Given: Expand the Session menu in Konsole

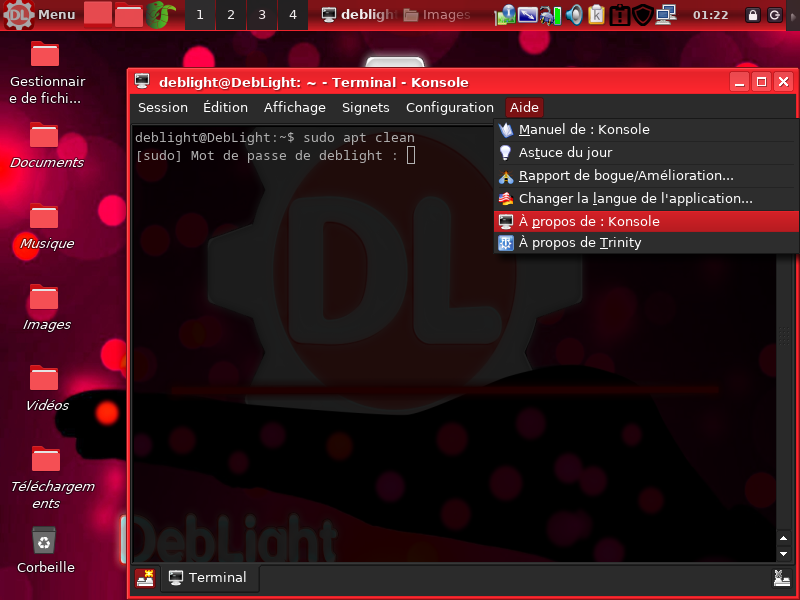Looking at the screenshot, I should pos(163,108).
